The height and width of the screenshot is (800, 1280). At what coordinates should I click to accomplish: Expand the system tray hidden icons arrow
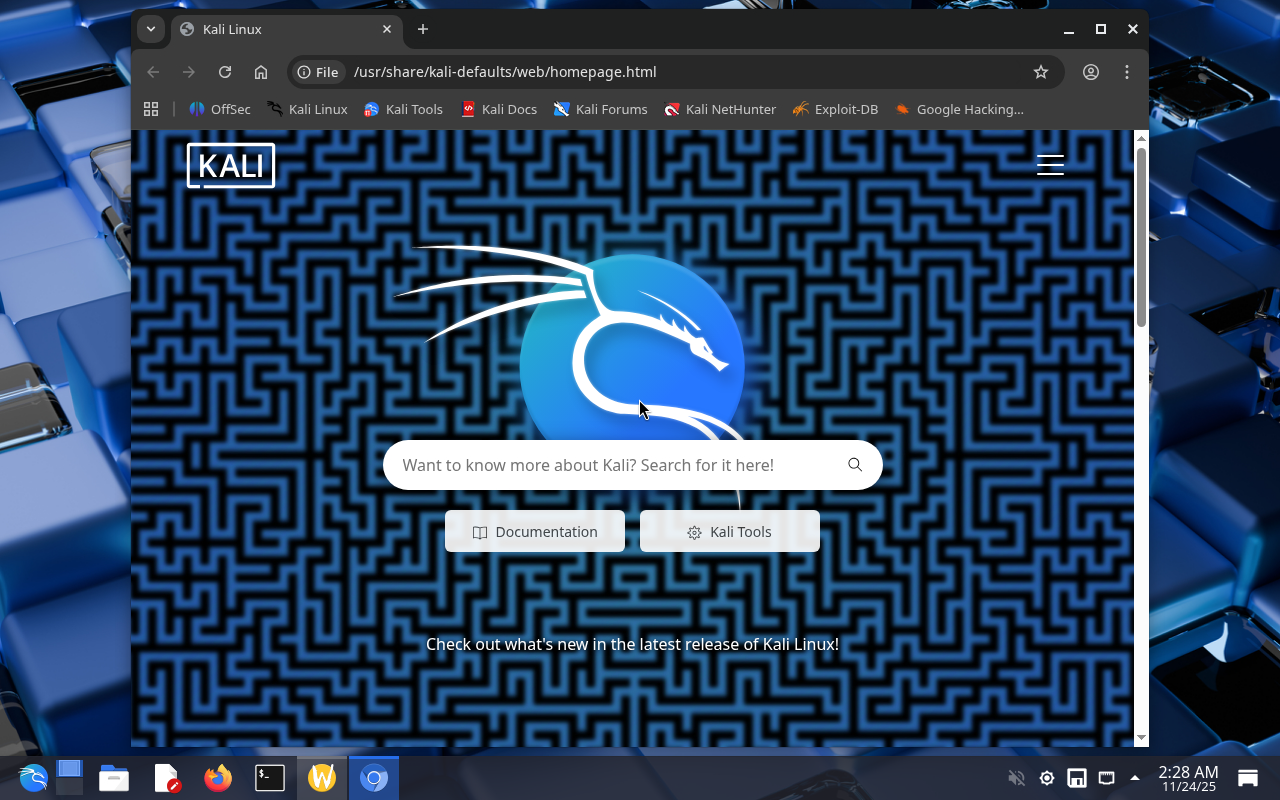(1134, 778)
